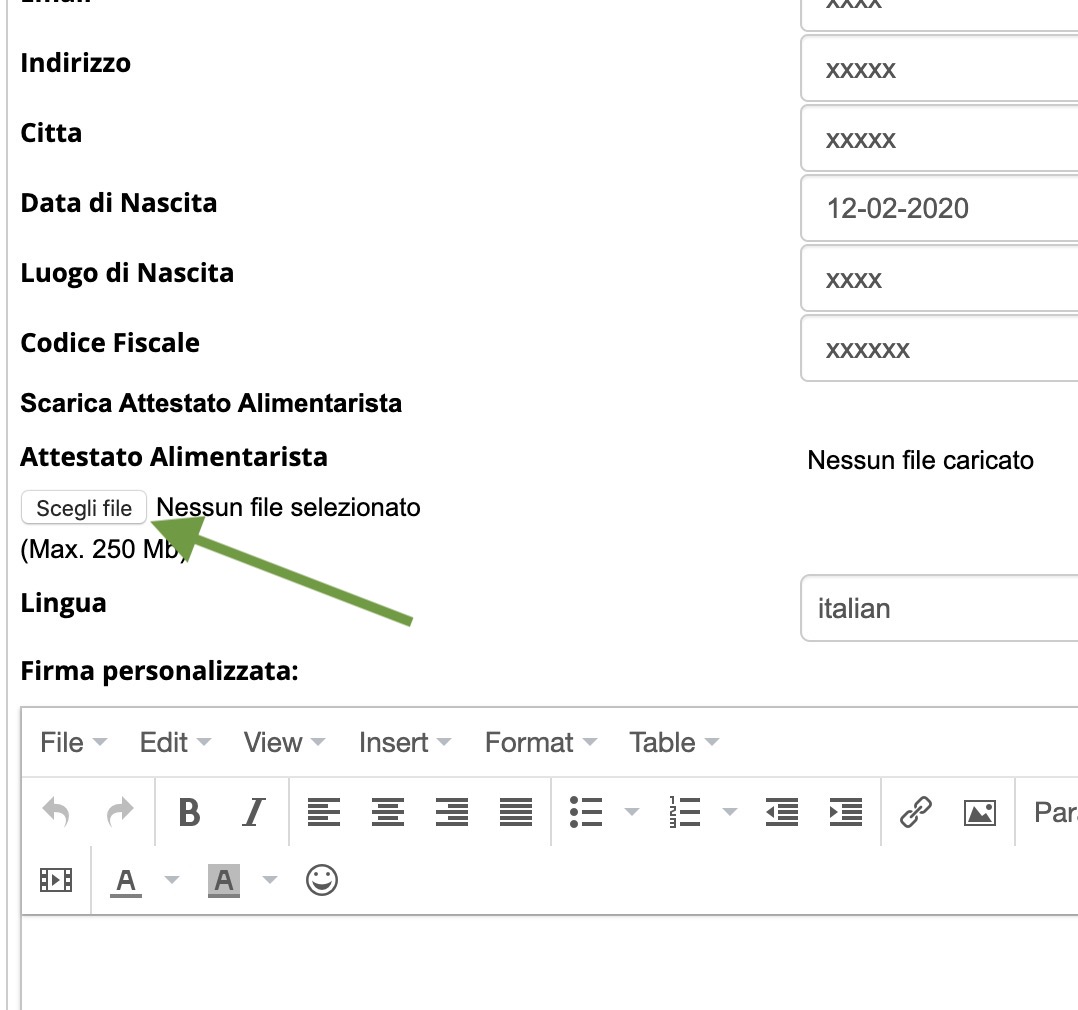Click the insert image icon
1078x1010 pixels.
point(980,812)
